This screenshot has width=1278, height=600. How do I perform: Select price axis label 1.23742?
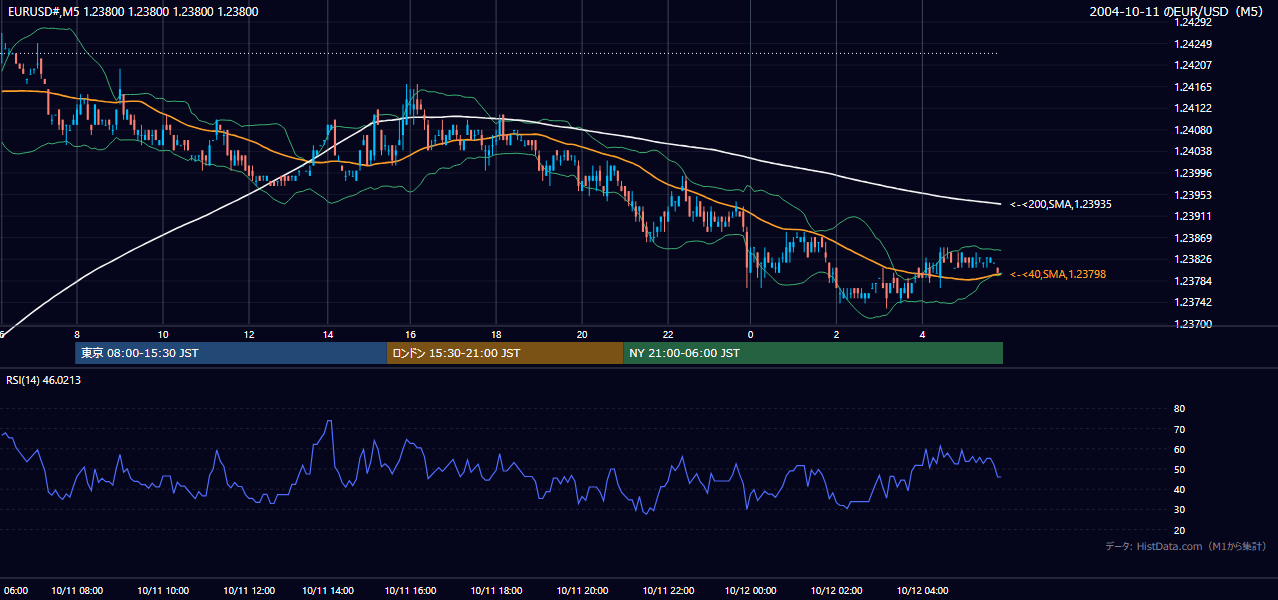click(1193, 302)
